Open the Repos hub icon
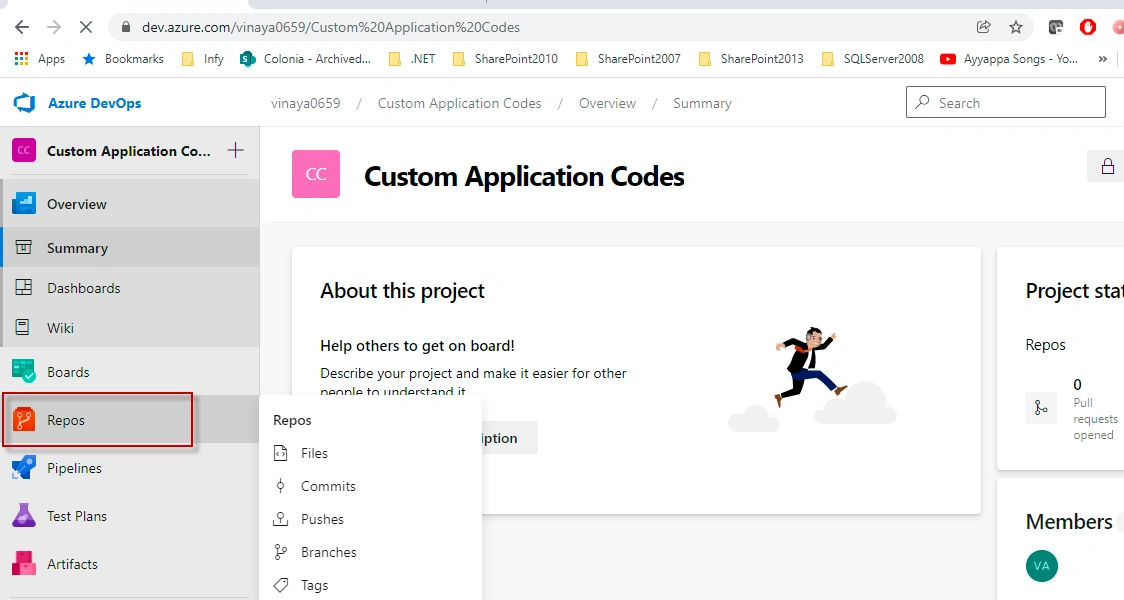 click(x=24, y=419)
